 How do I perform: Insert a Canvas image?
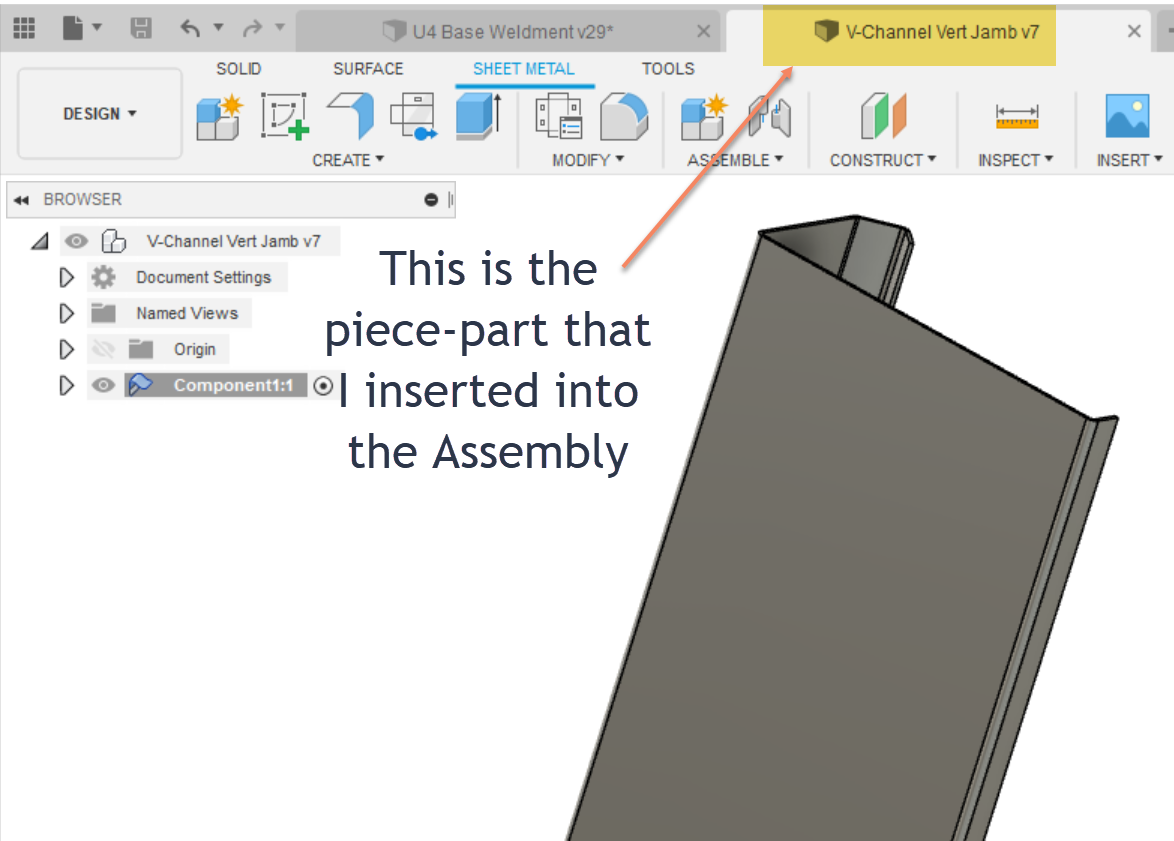click(1126, 118)
